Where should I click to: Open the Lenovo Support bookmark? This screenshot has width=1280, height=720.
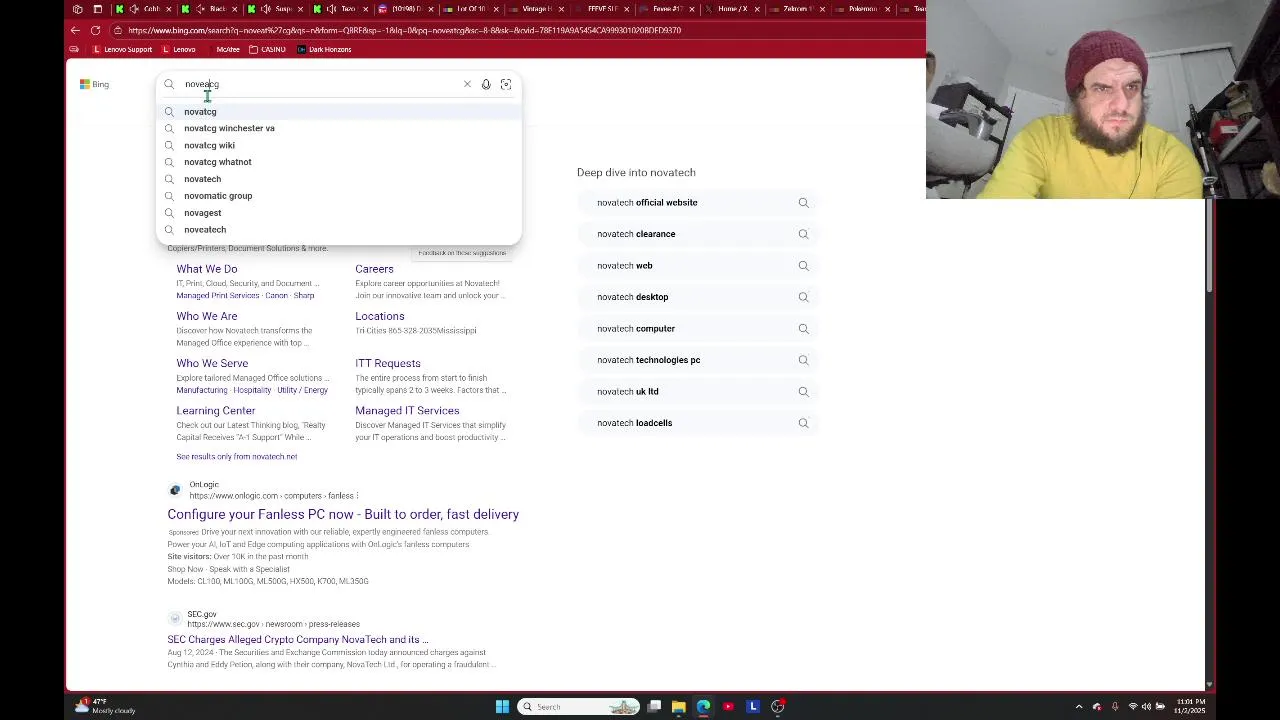pyautogui.click(x=122, y=49)
